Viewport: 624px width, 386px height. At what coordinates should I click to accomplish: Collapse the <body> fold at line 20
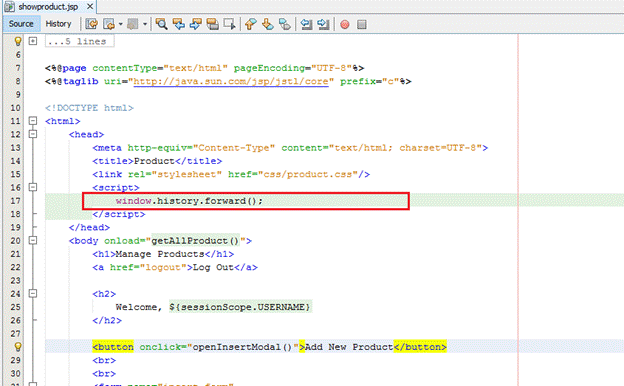[x=33, y=240]
